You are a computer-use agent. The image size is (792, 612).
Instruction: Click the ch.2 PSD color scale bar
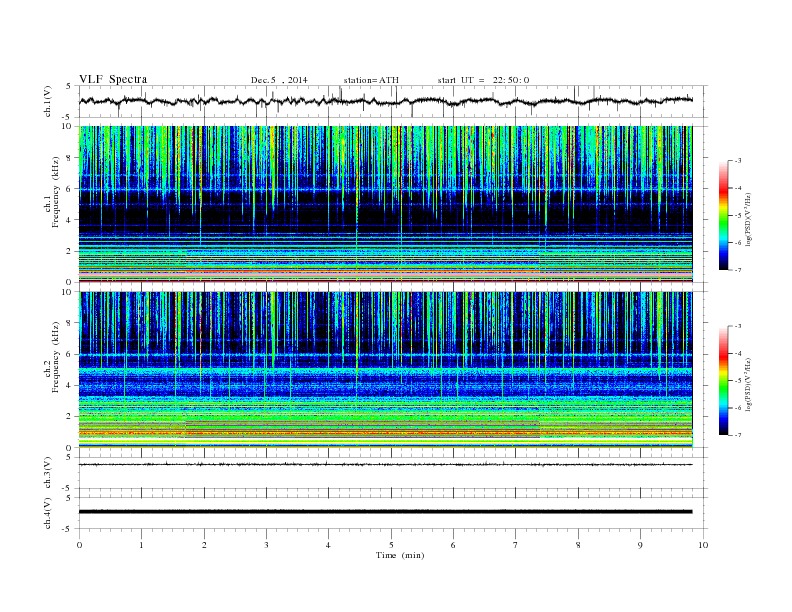(x=724, y=381)
